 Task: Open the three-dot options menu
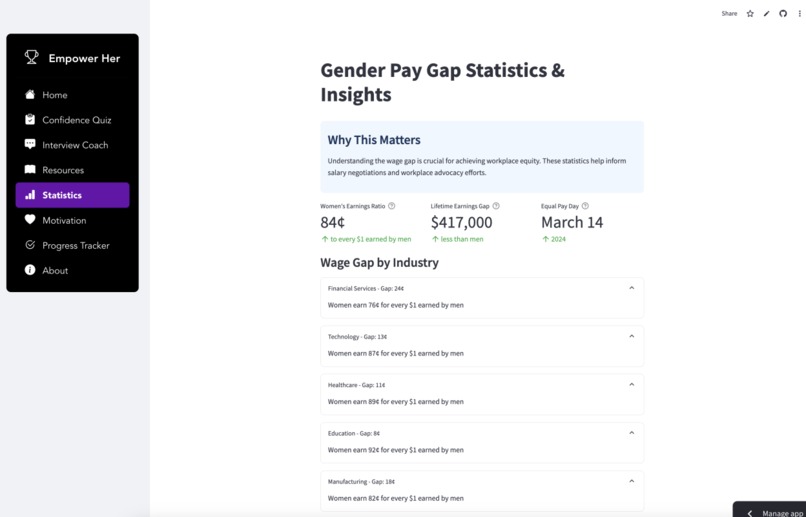coord(799,14)
